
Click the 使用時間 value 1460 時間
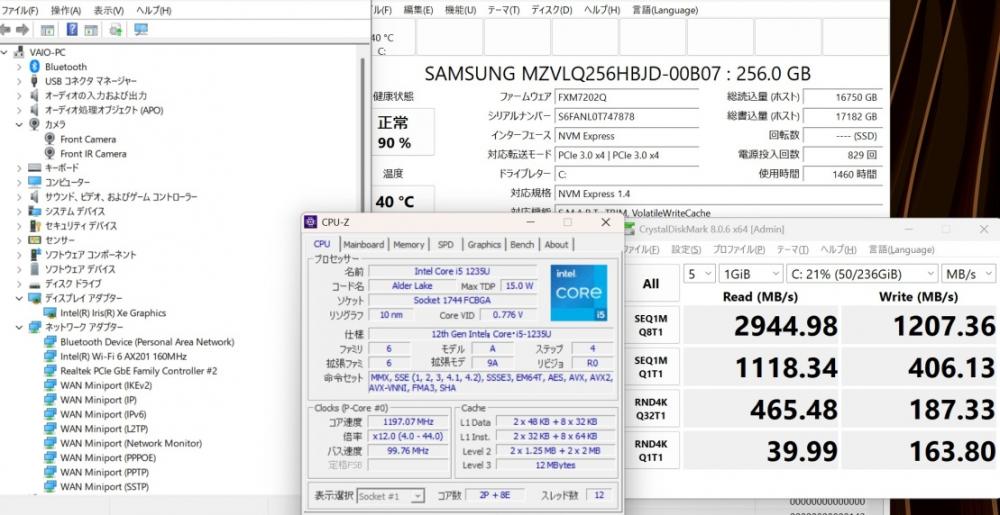(842, 174)
